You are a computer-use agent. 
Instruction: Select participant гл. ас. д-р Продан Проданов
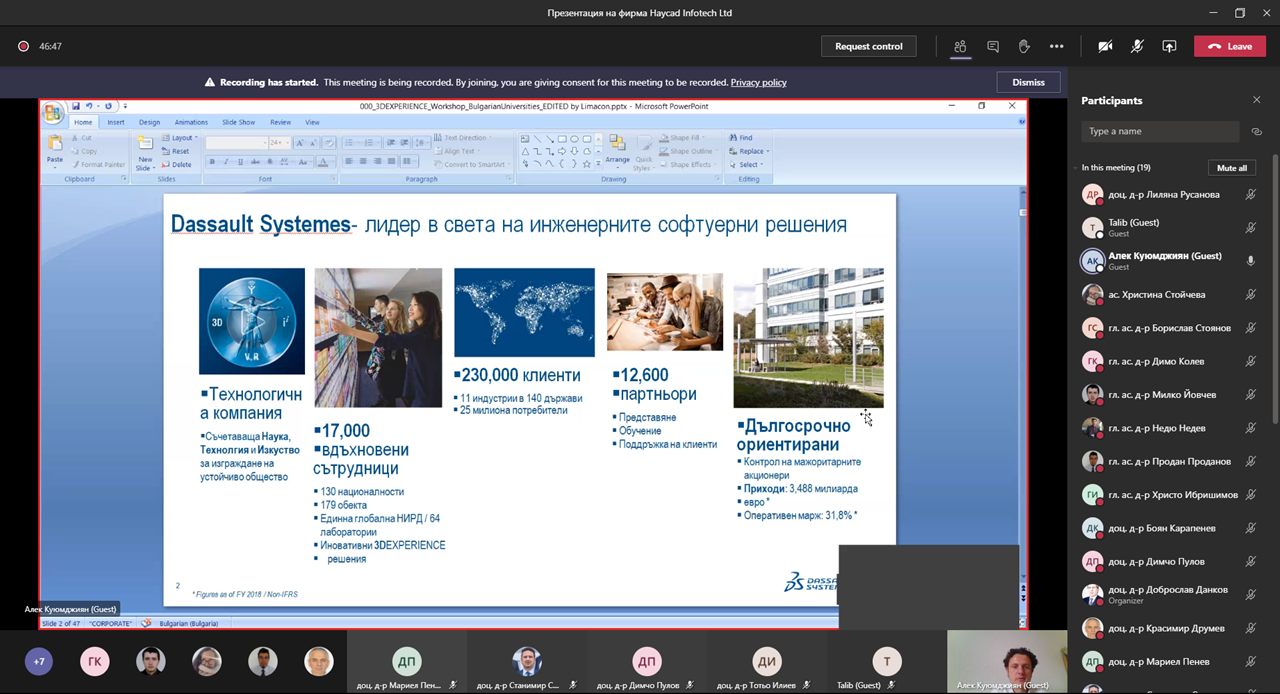(x=1170, y=461)
